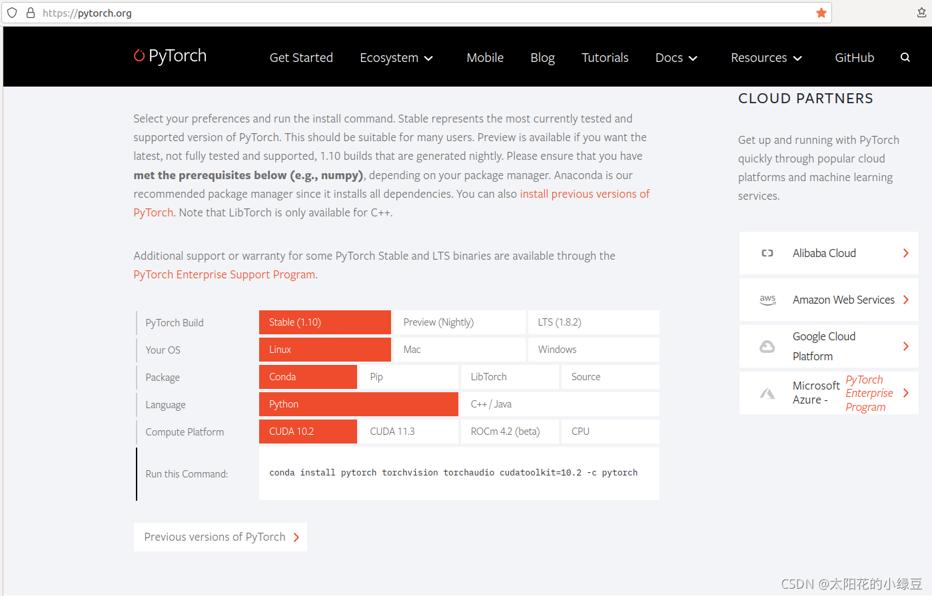This screenshot has width=932, height=596.
Task: Select the LibTorch package option
Action: (510, 377)
